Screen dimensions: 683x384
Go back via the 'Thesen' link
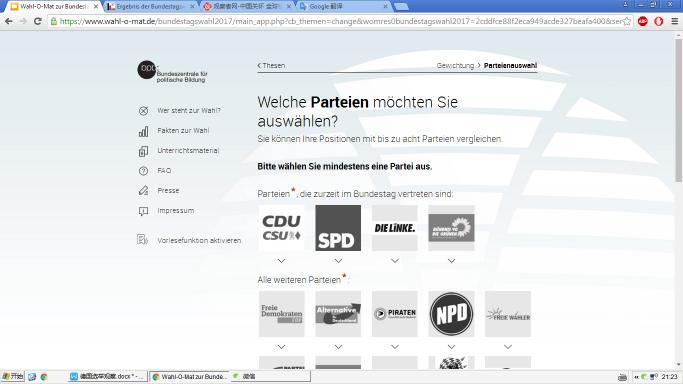coord(271,66)
